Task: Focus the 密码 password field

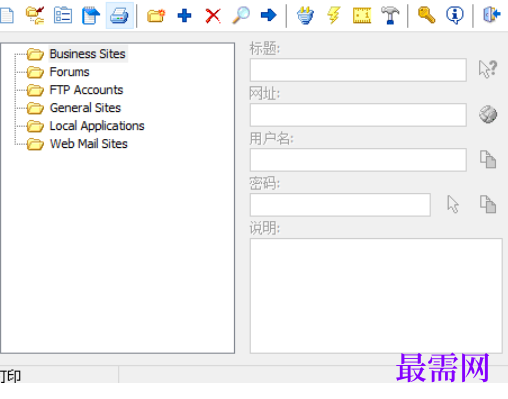Action: tap(340, 205)
